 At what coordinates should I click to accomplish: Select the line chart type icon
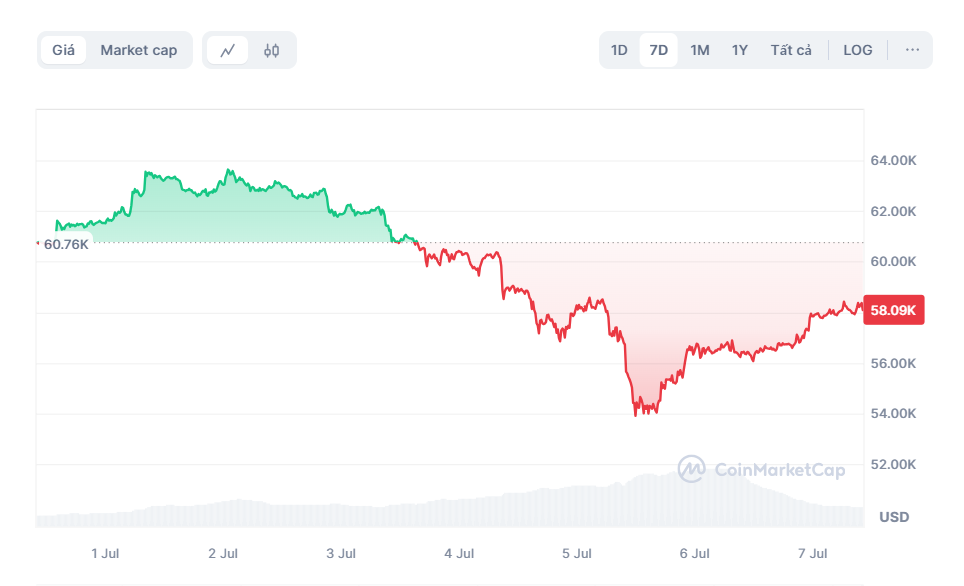click(x=229, y=49)
